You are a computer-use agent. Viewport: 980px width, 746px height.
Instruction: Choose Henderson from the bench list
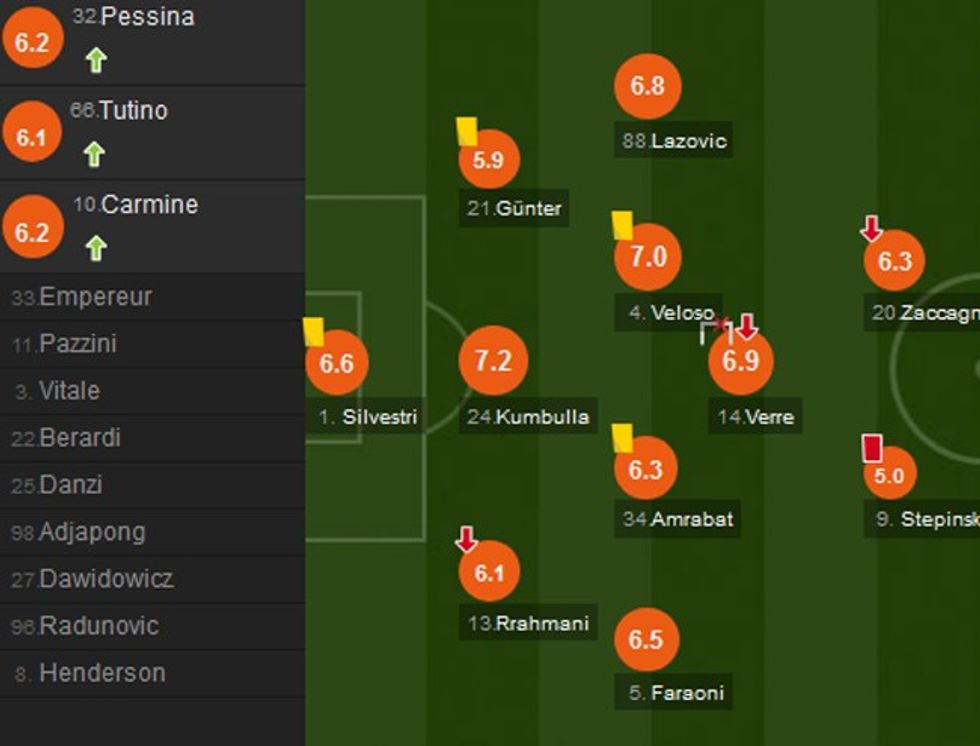tap(102, 673)
